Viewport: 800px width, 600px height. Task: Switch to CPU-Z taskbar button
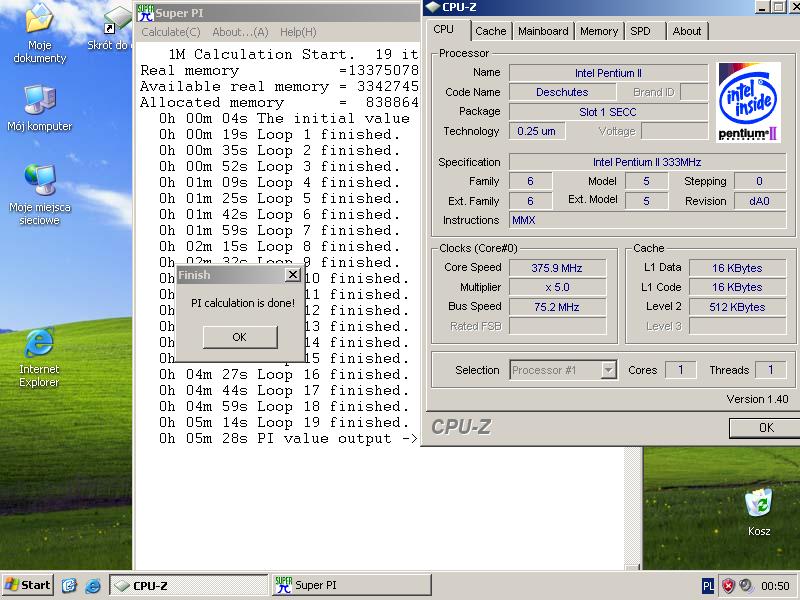pos(189,585)
